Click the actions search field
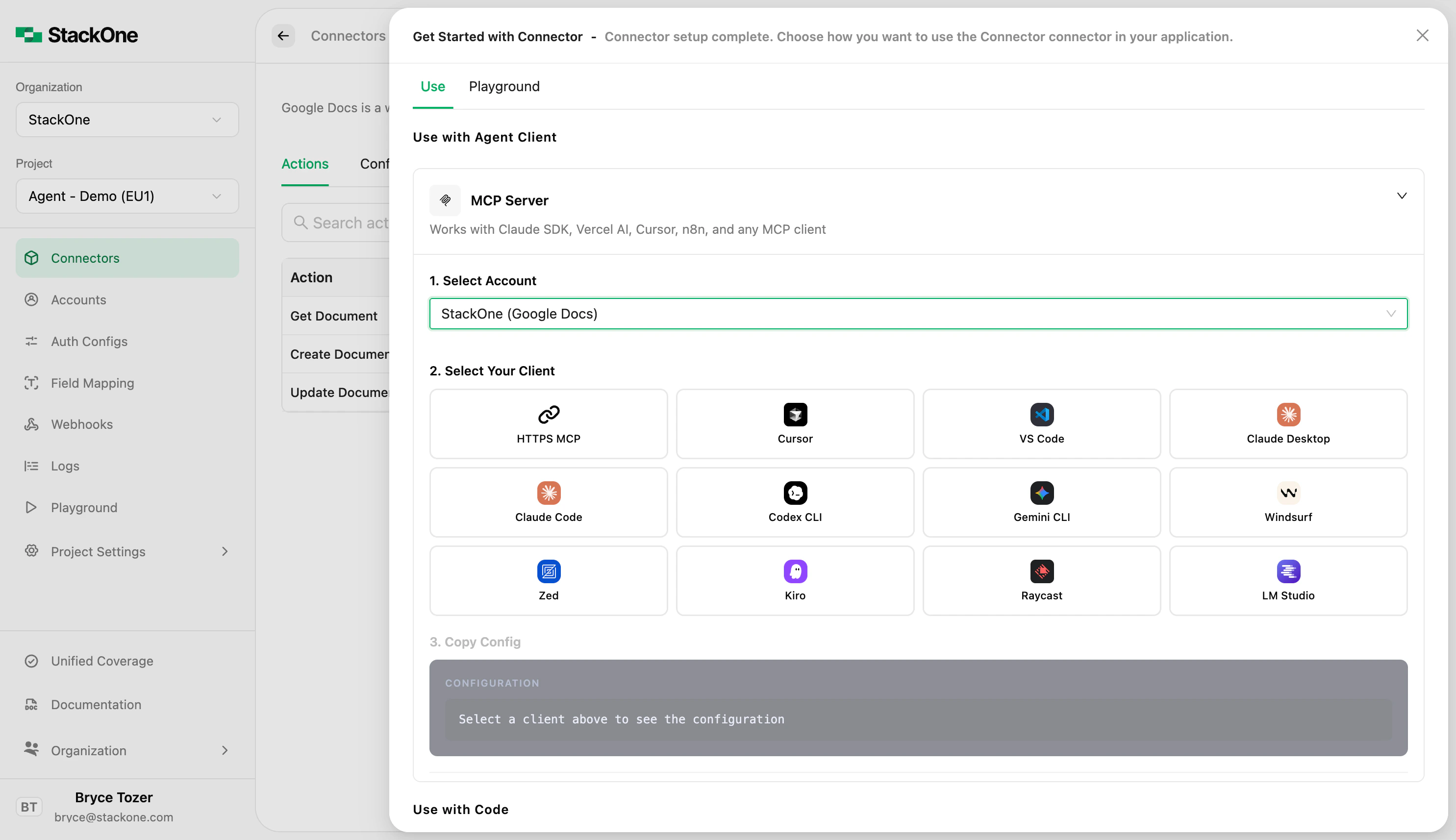 (346, 222)
